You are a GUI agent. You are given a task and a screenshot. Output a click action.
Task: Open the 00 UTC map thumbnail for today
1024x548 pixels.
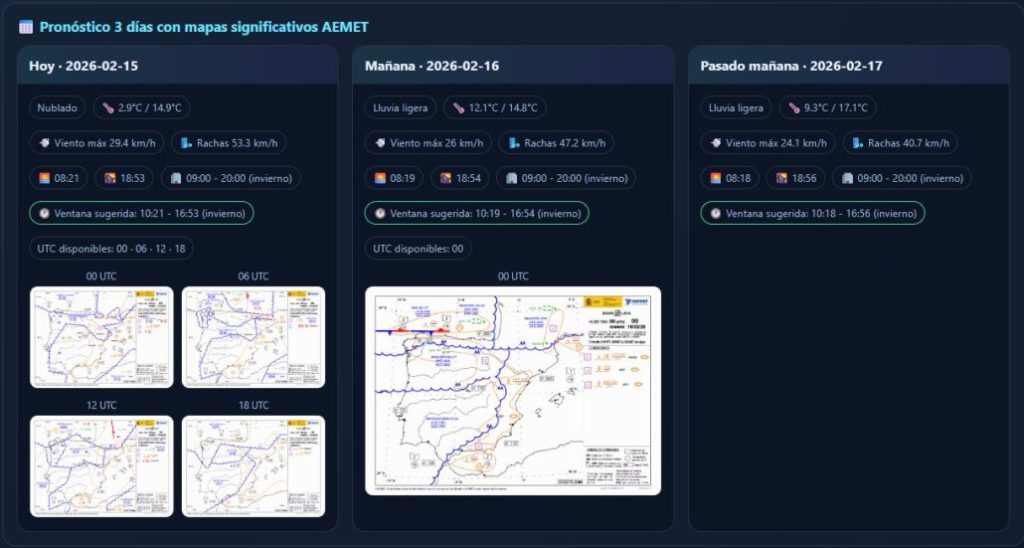click(x=101, y=337)
